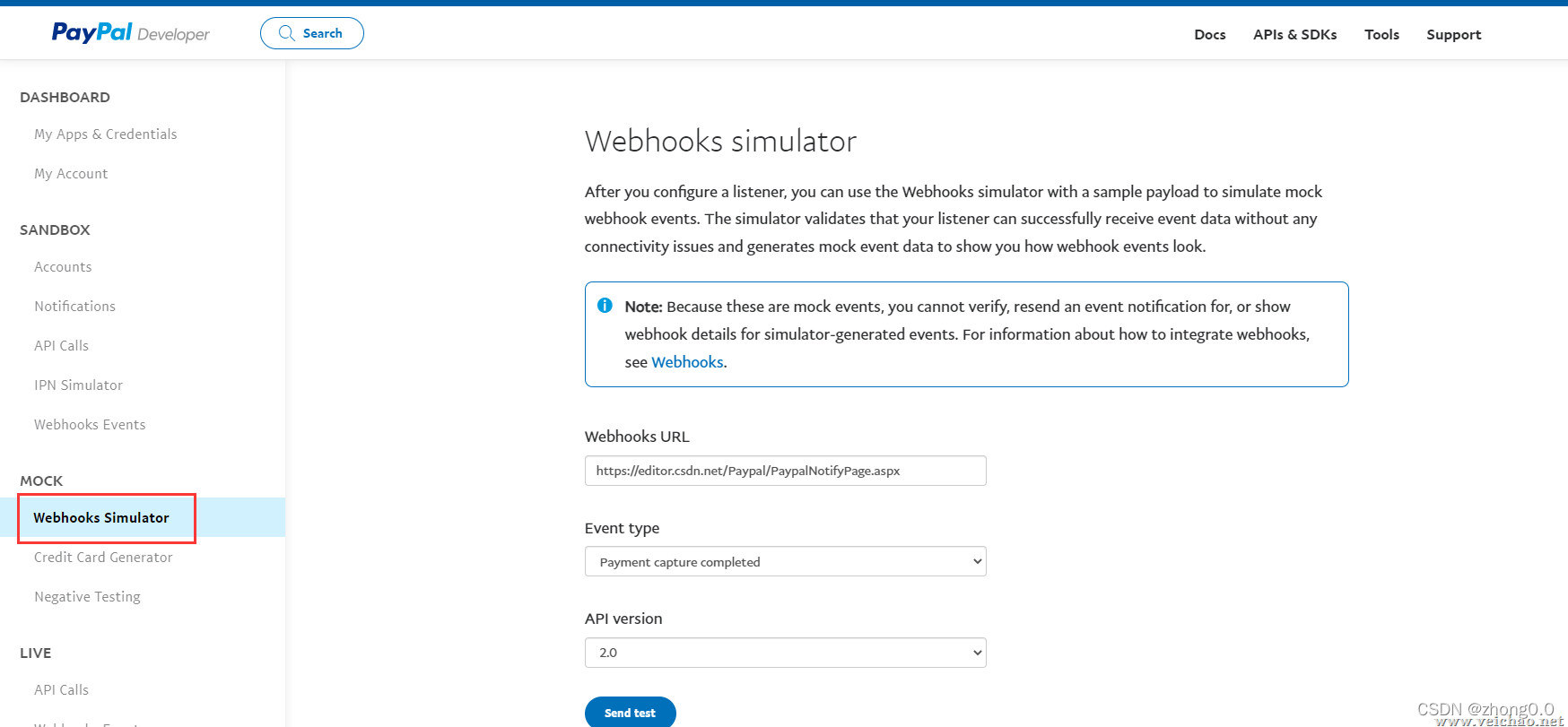Open the Docs menu
The image size is (1568, 727).
[x=1209, y=34]
